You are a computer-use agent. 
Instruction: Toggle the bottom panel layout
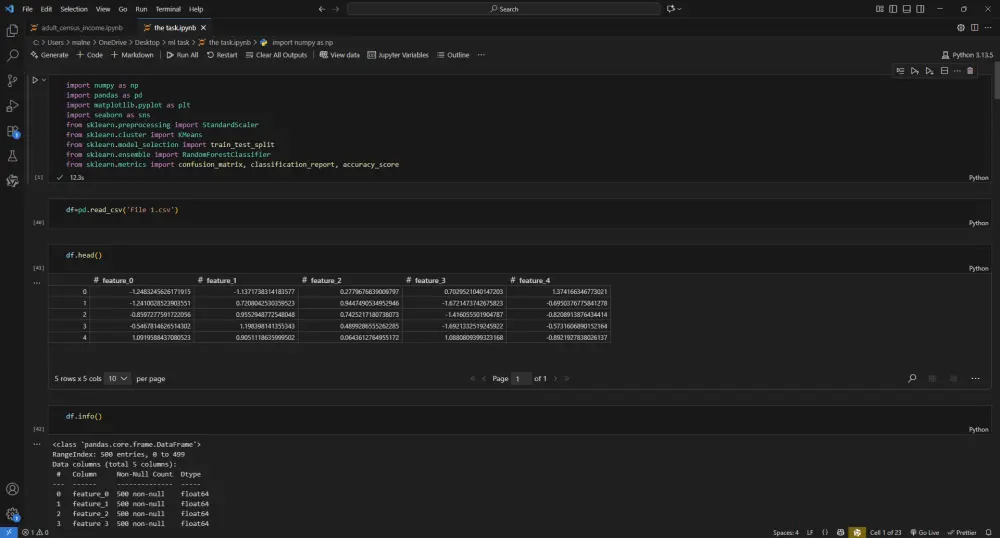click(906, 9)
